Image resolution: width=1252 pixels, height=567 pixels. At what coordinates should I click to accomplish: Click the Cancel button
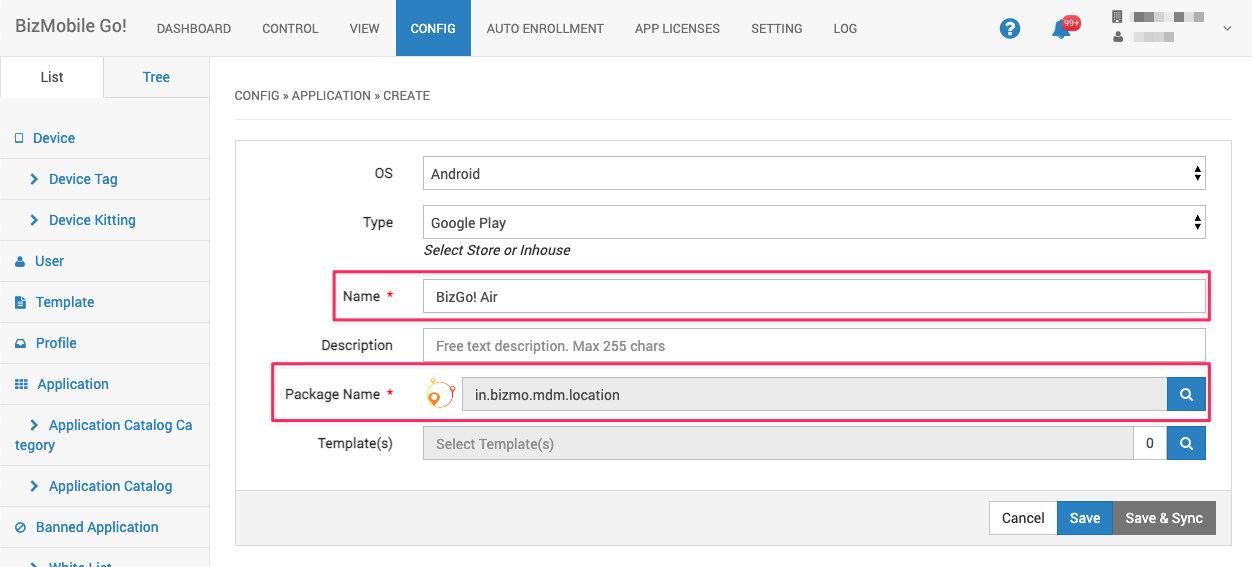[1022, 518]
